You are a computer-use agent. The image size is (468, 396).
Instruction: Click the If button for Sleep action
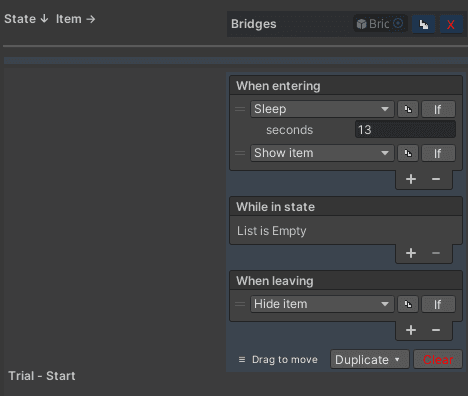(x=438, y=109)
